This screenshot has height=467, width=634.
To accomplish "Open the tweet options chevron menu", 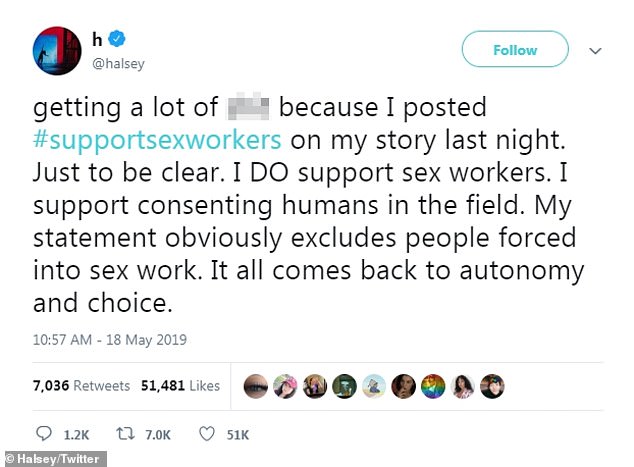I will 596,49.
